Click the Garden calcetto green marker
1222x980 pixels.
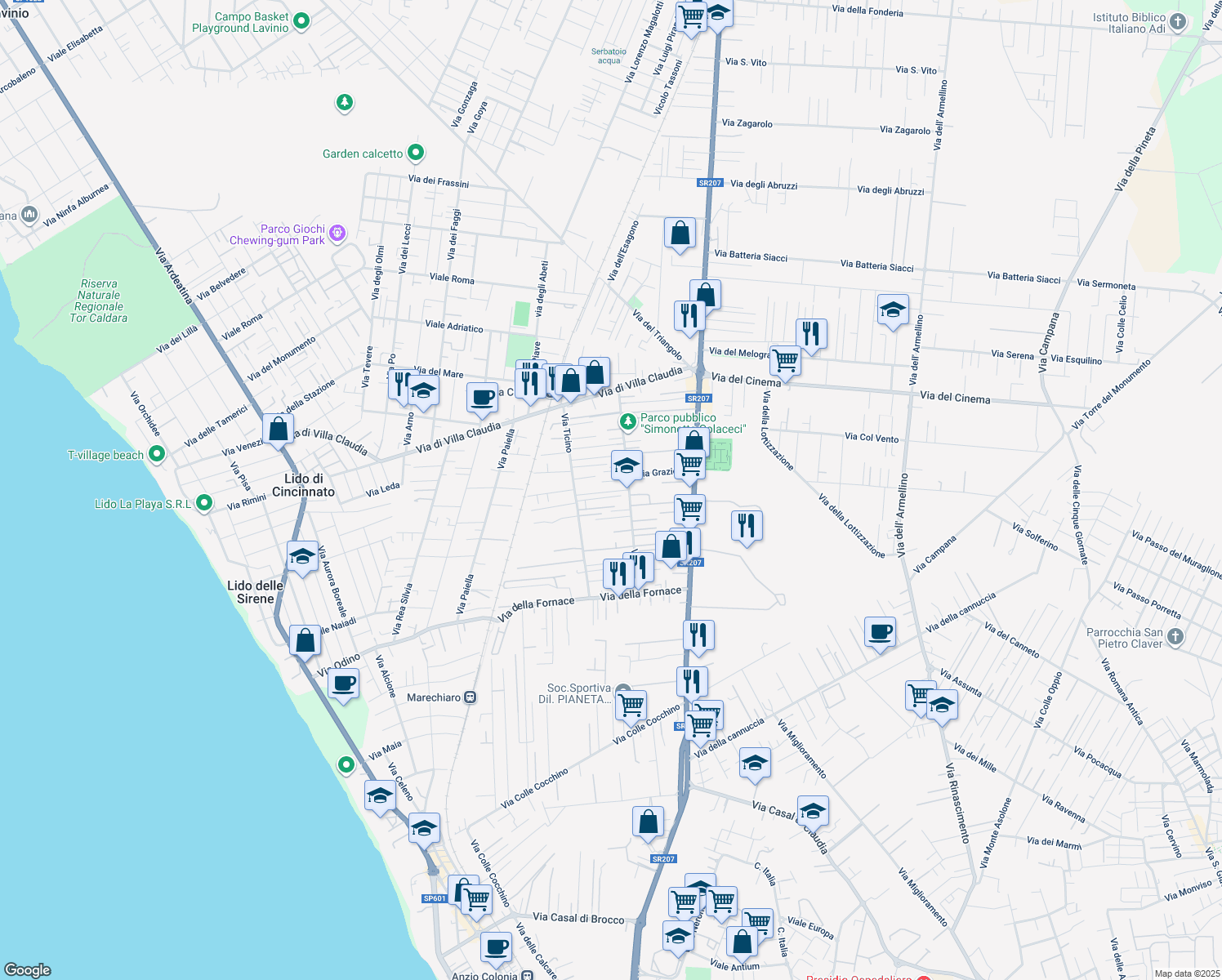[416, 152]
